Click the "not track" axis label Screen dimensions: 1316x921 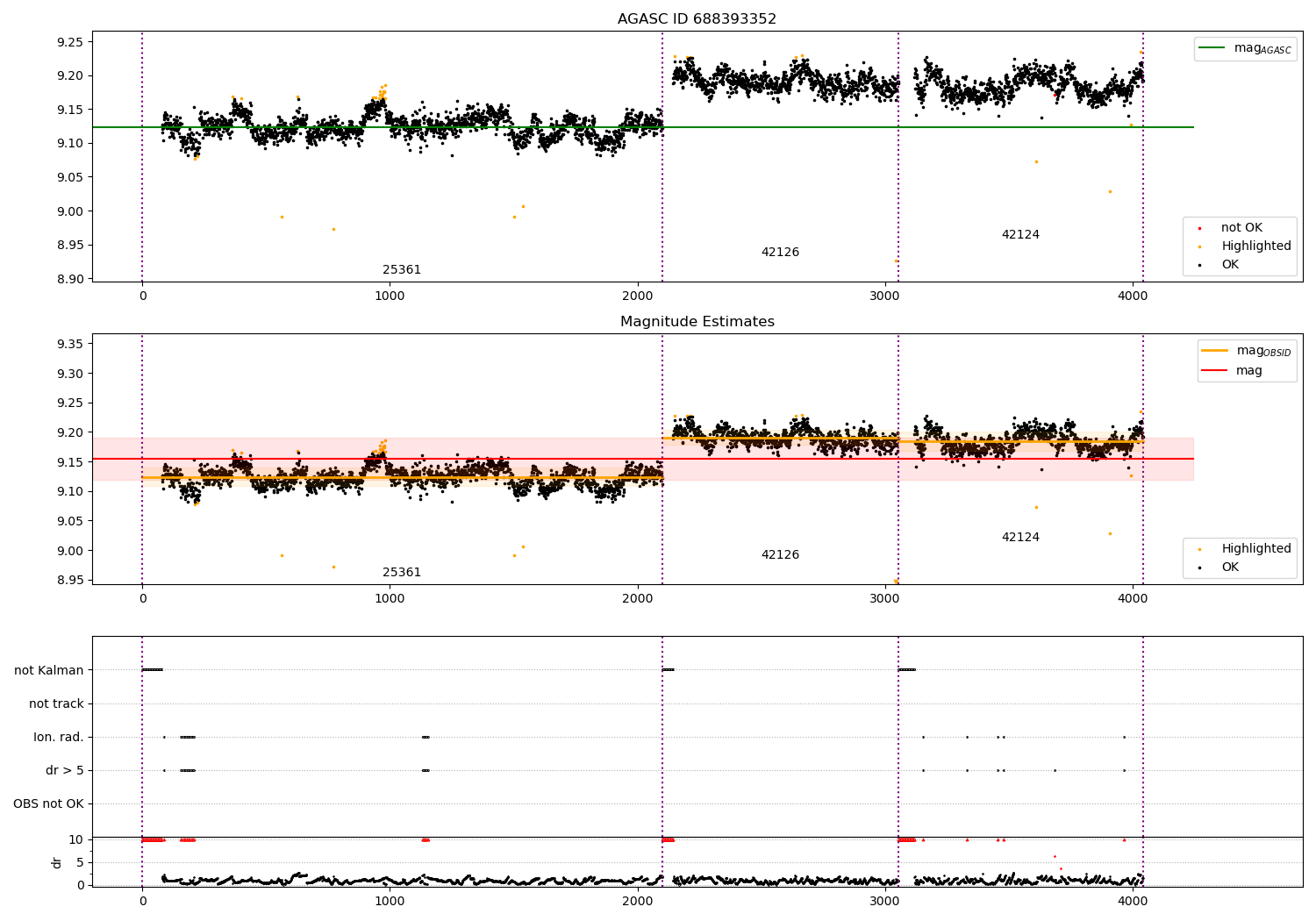[x=56, y=703]
